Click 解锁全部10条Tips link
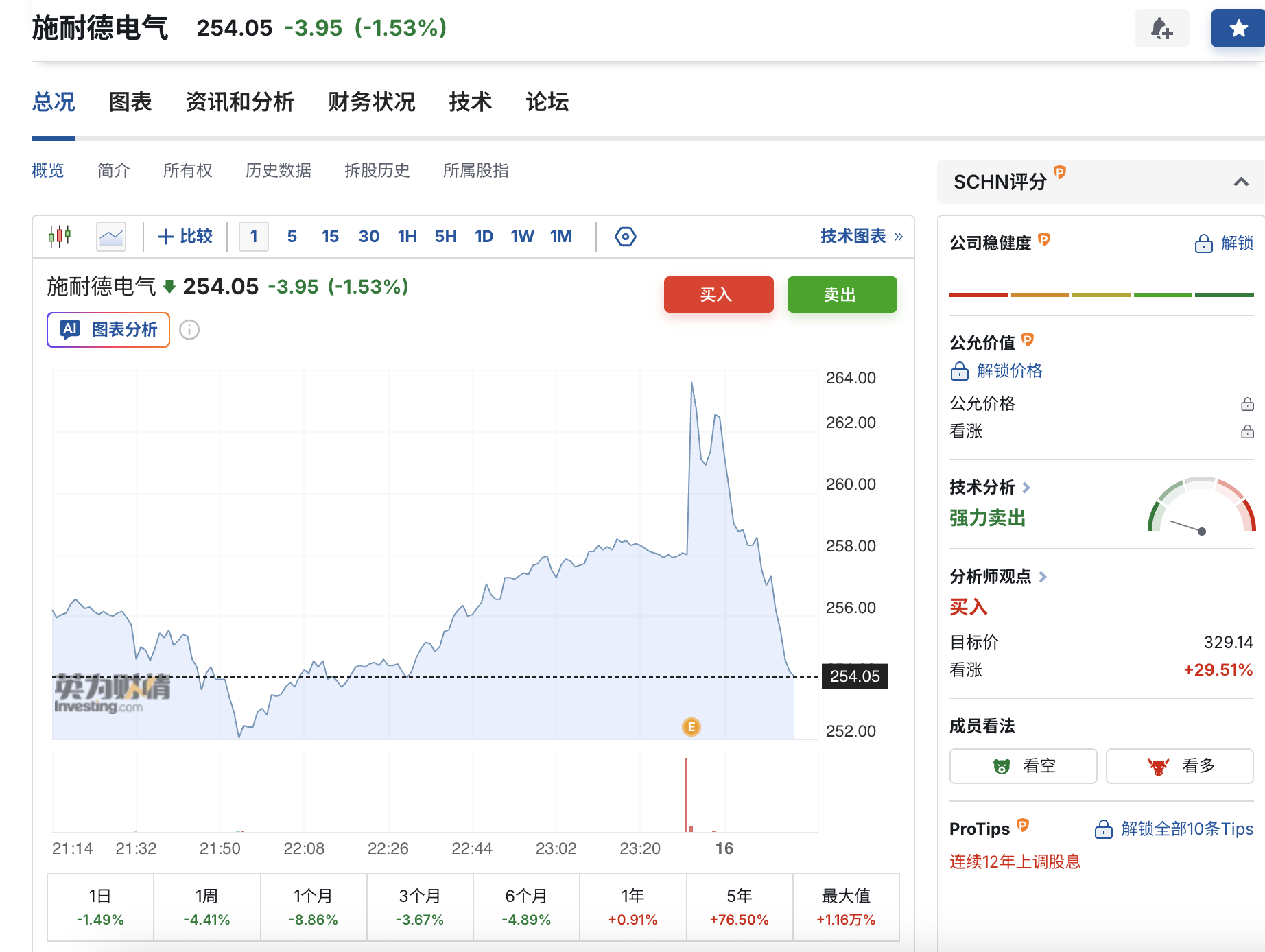 click(1174, 829)
